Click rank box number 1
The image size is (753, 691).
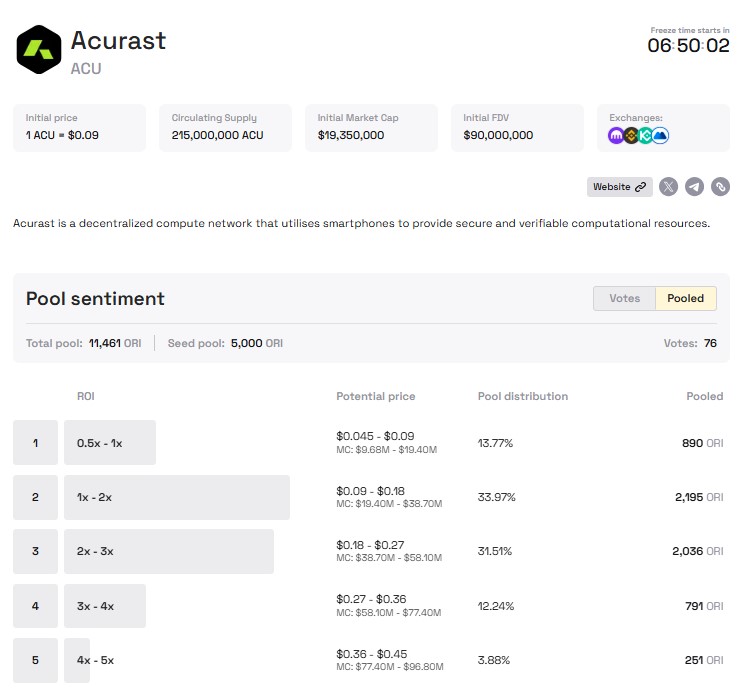tap(36, 443)
